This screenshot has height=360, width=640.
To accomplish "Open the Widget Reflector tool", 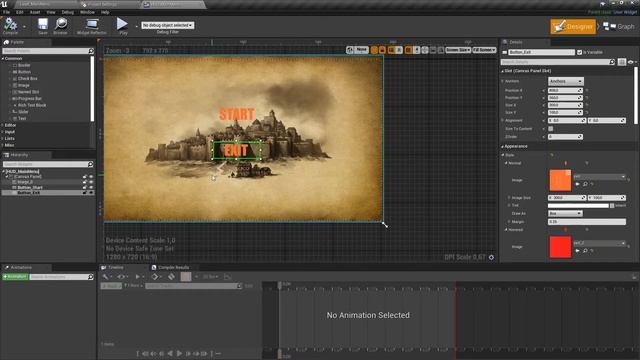I will click(91, 25).
